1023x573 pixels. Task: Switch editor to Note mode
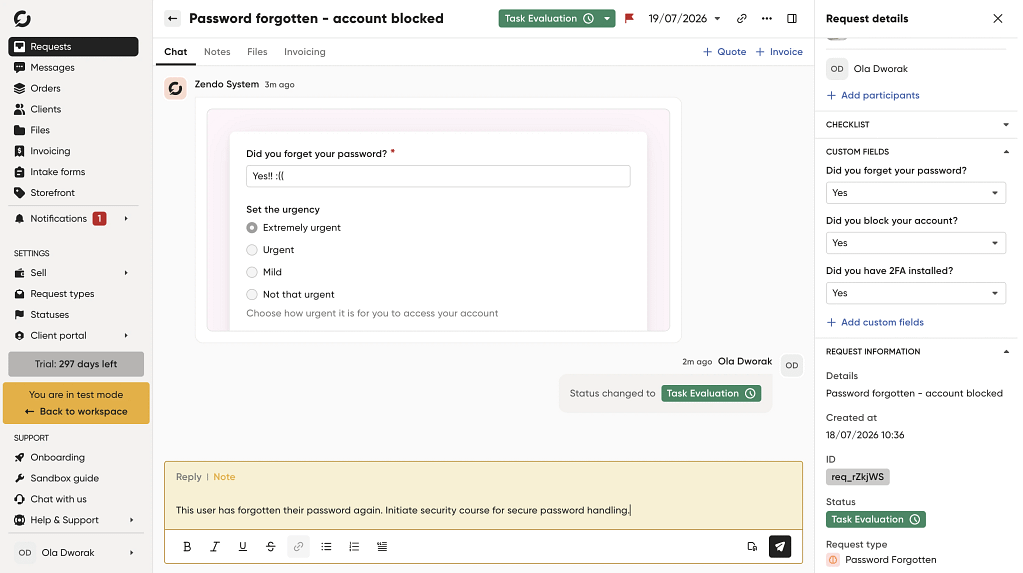coord(224,477)
